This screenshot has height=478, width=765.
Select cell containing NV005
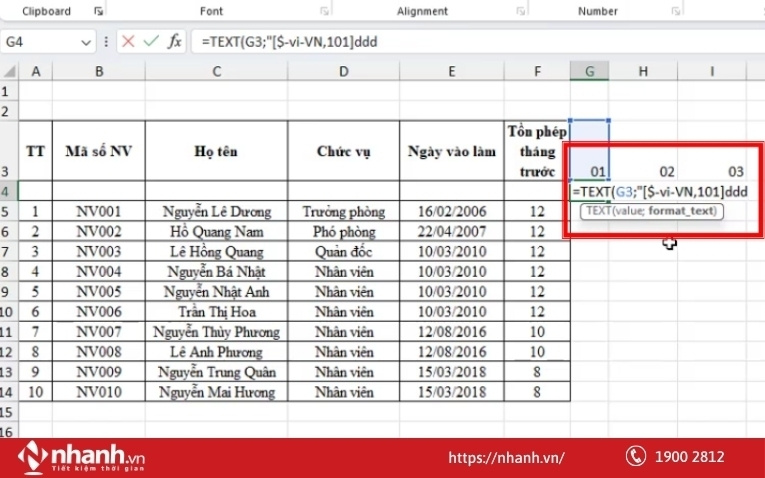point(99,292)
